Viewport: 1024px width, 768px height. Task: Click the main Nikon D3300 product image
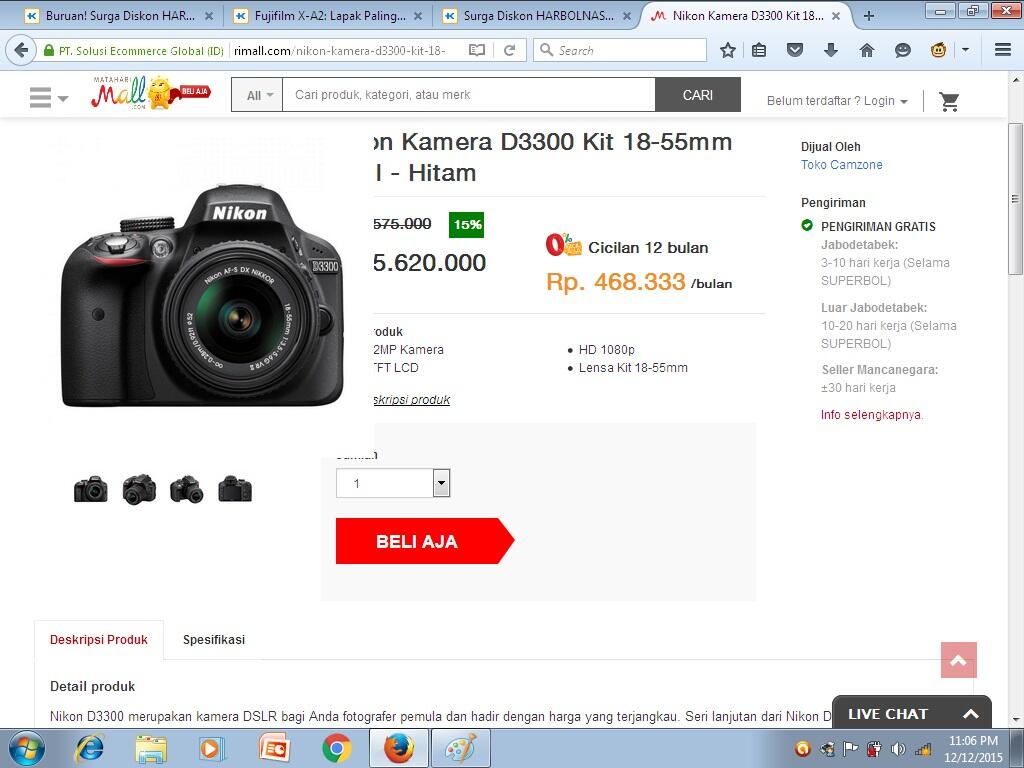[202, 295]
